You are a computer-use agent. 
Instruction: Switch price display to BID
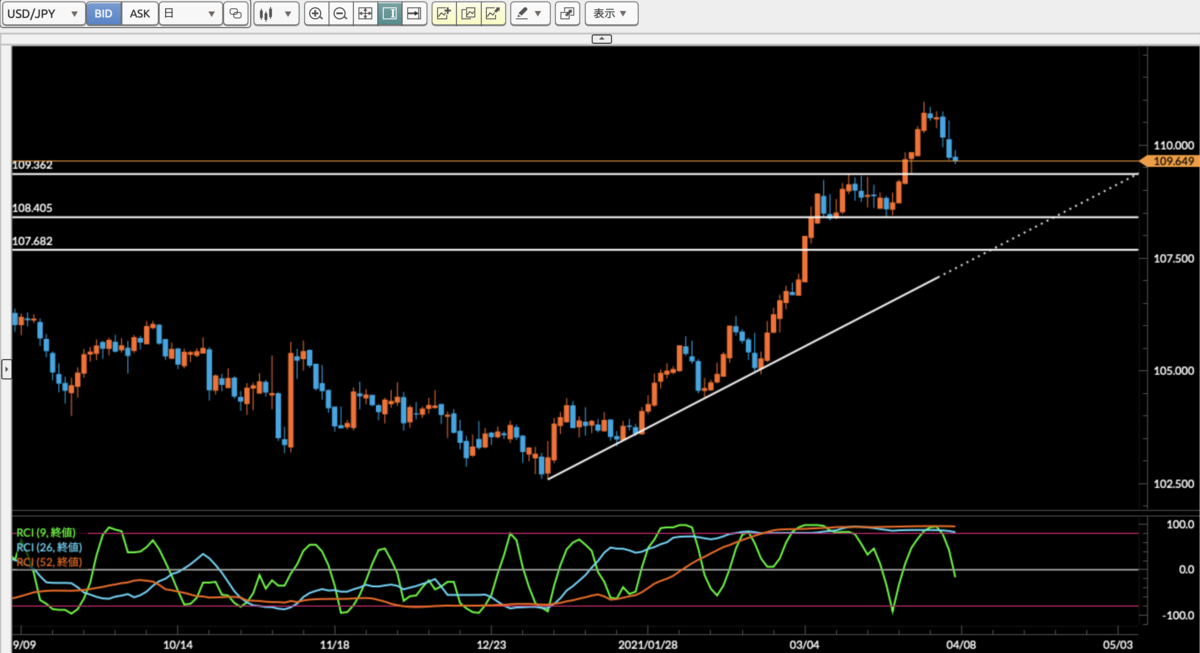tap(104, 14)
